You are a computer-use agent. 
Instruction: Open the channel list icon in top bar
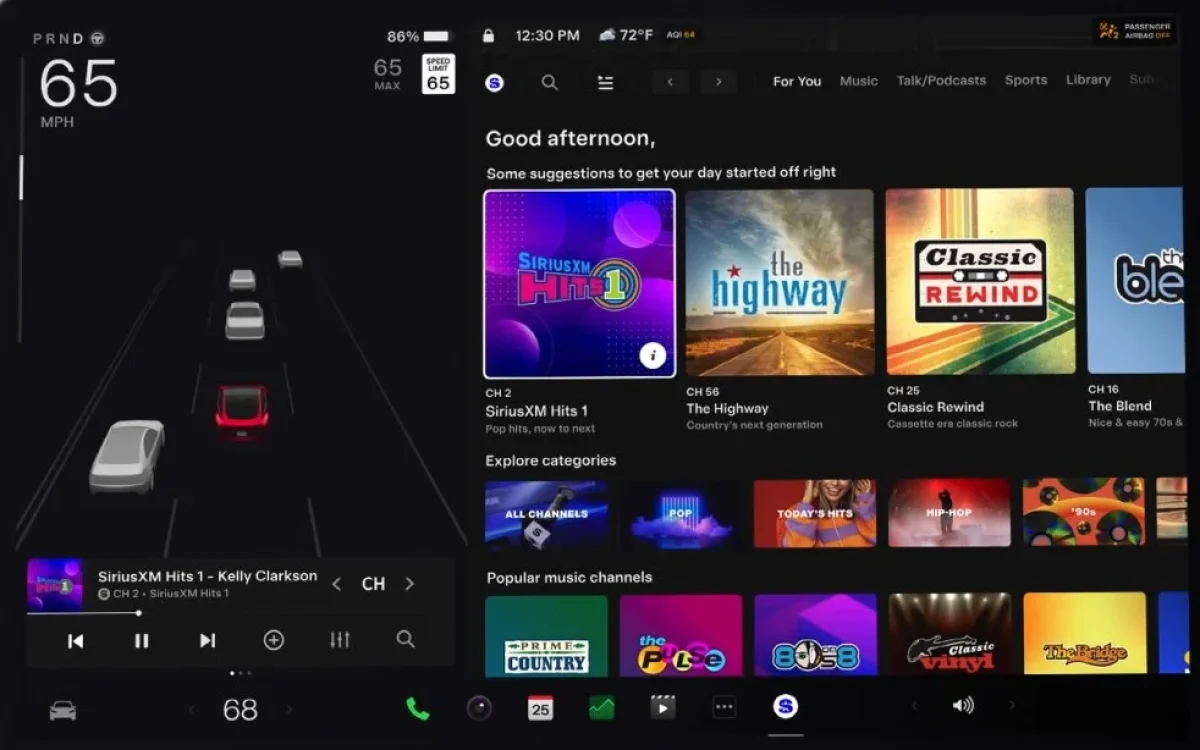click(606, 83)
